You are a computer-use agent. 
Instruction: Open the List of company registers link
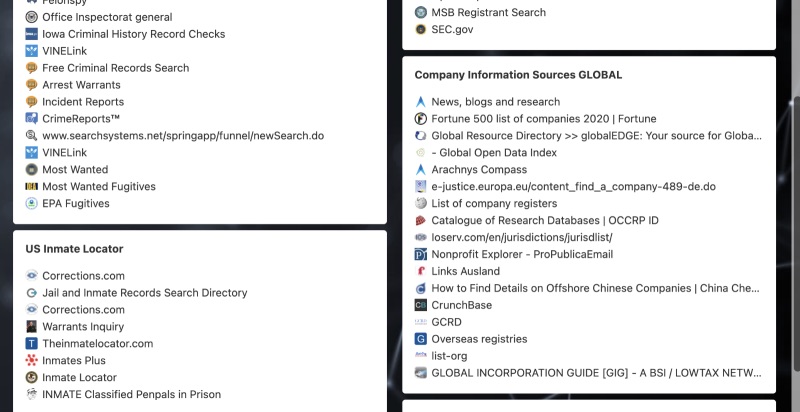tap(494, 203)
